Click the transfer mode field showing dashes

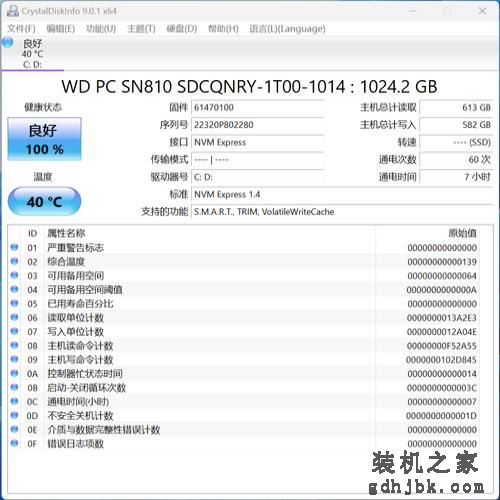click(x=257, y=160)
